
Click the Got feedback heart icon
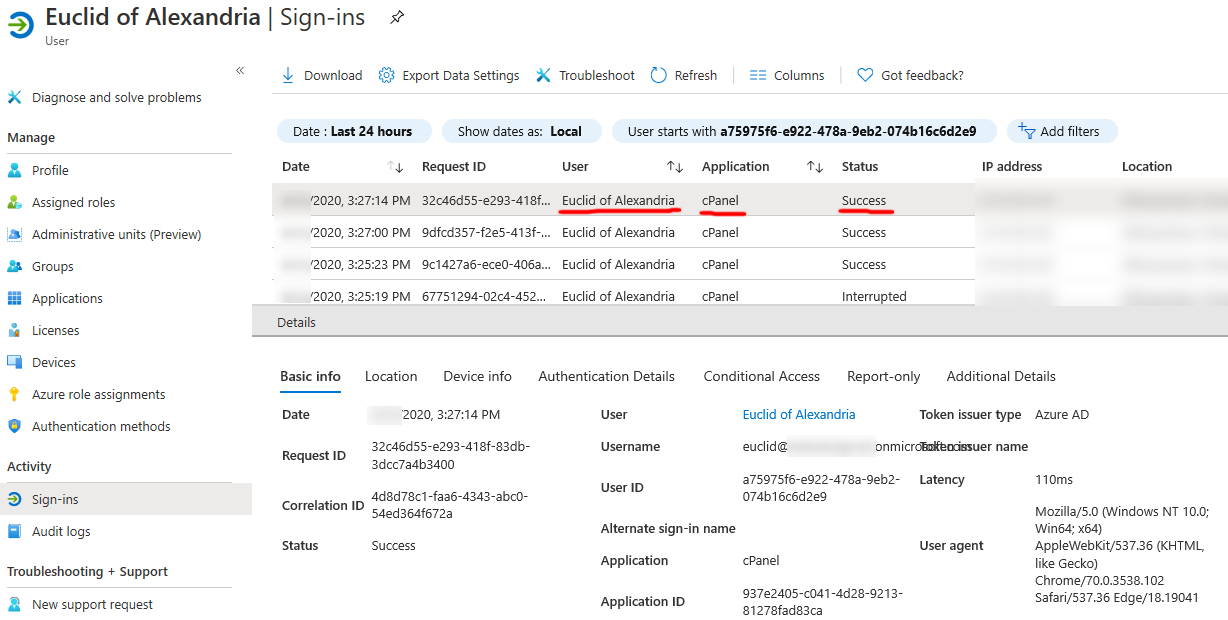coord(863,74)
